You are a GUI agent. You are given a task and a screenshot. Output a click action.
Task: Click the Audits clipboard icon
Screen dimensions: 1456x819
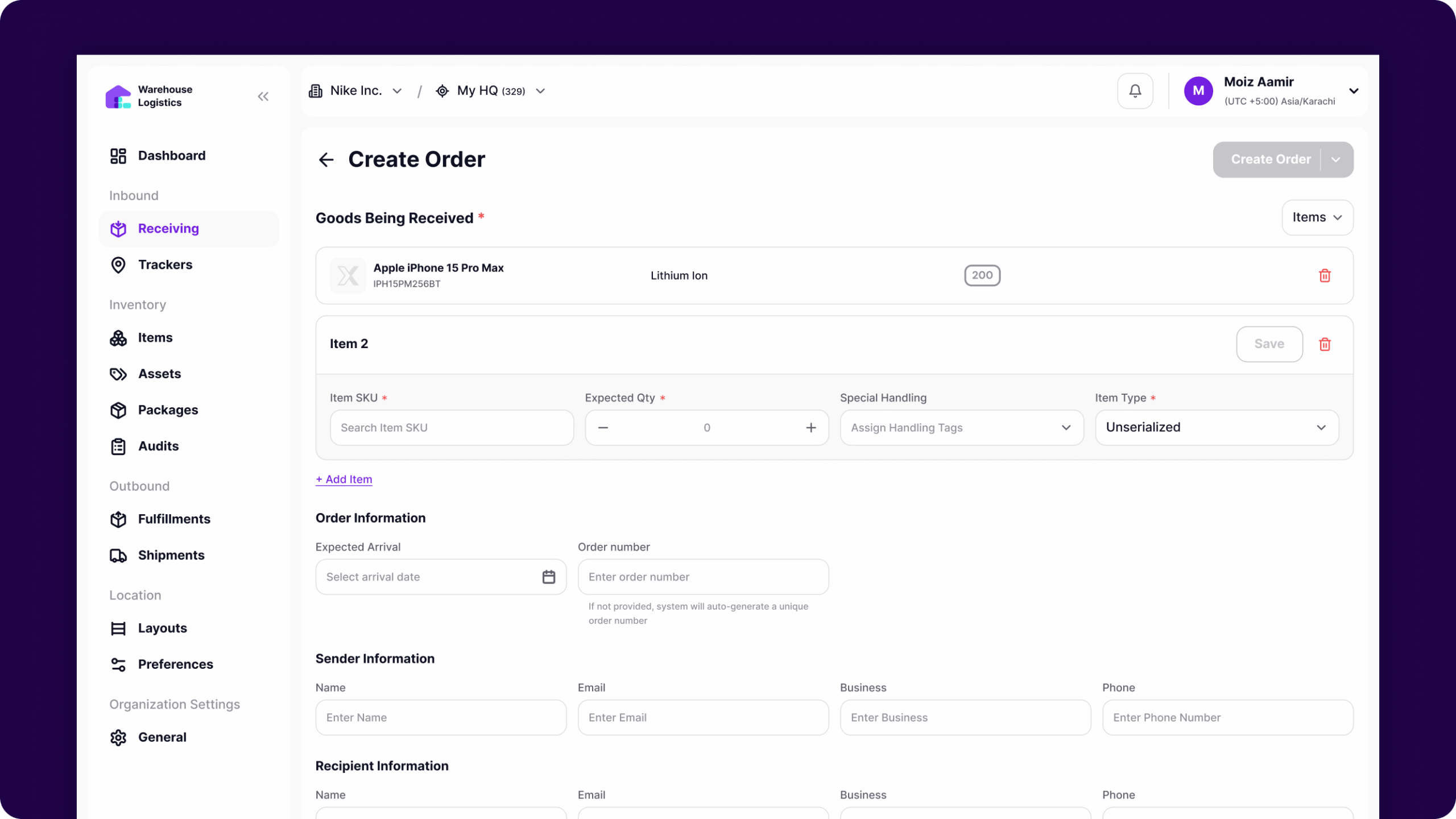(118, 446)
